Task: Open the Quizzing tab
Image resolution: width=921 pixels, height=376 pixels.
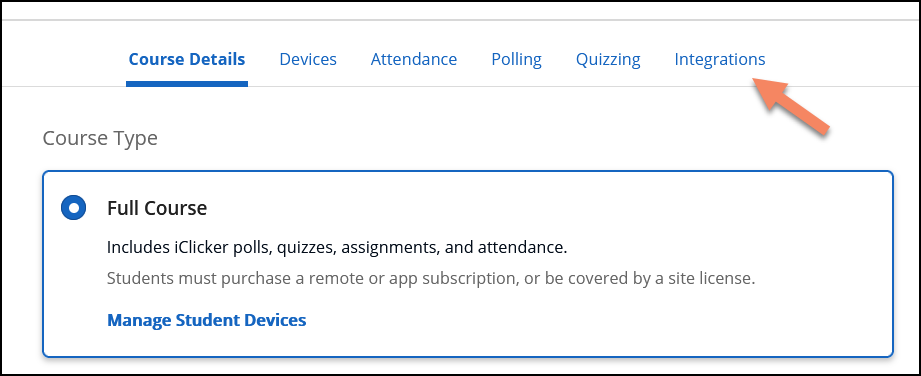Action: (x=608, y=59)
